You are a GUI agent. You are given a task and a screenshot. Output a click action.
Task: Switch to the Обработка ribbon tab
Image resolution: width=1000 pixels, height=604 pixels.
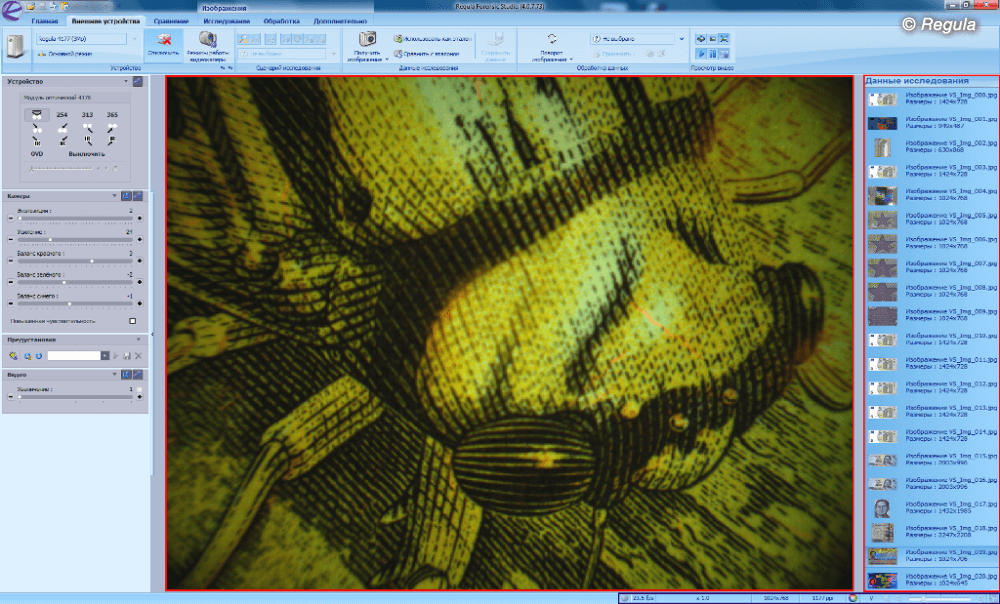pos(281,21)
